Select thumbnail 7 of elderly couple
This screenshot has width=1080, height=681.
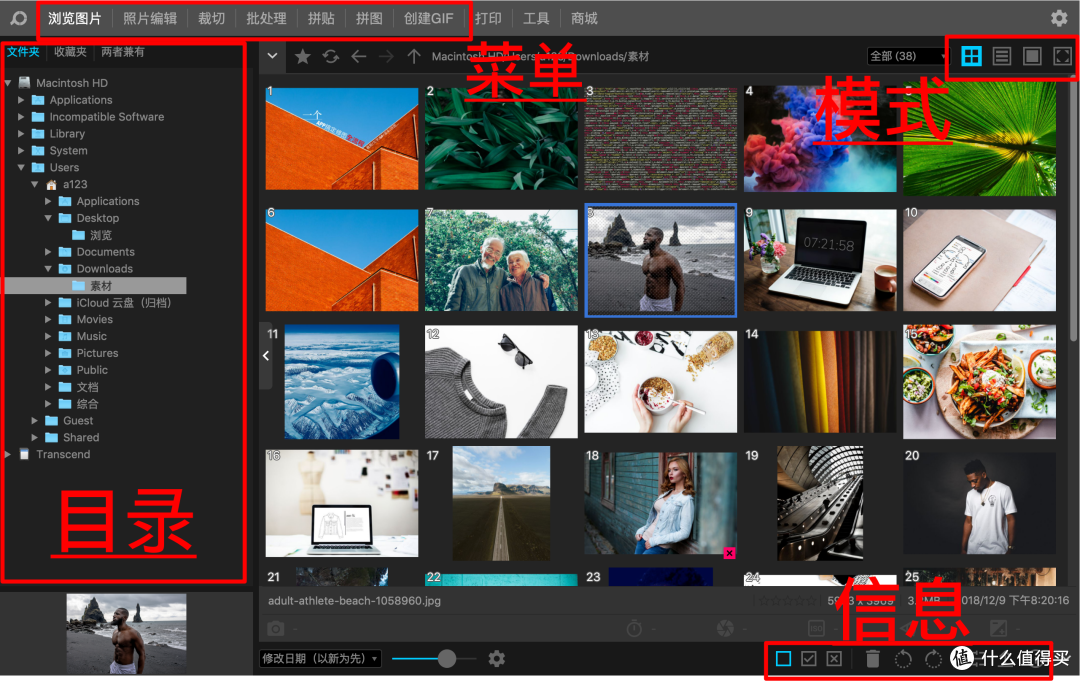[501, 260]
